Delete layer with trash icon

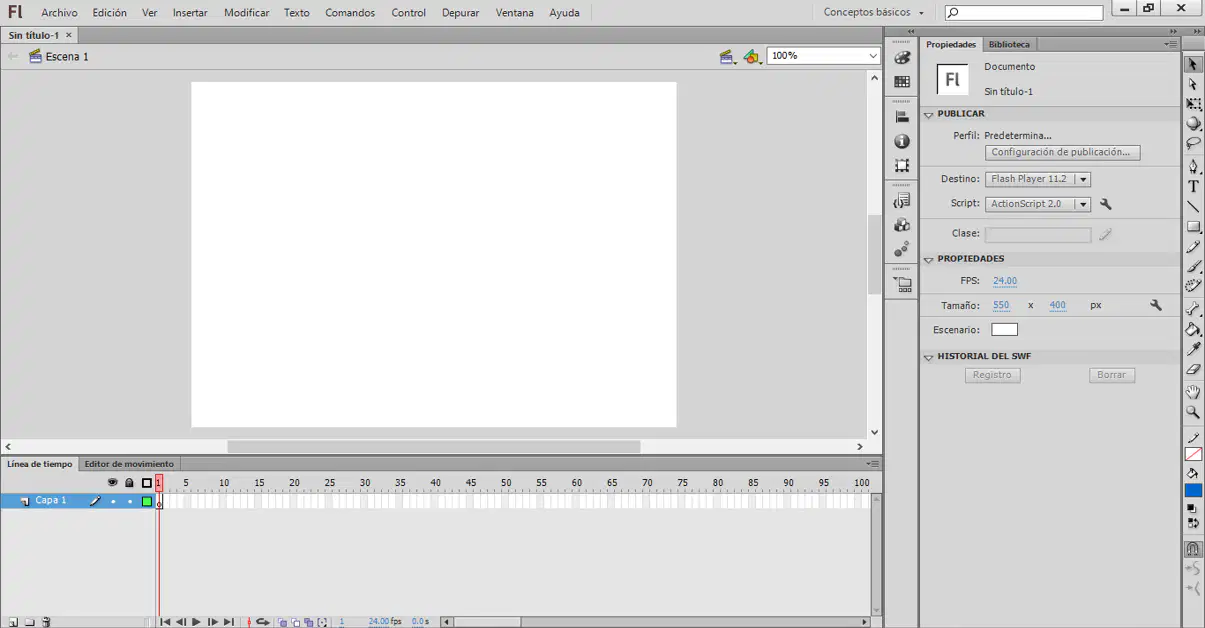46,622
